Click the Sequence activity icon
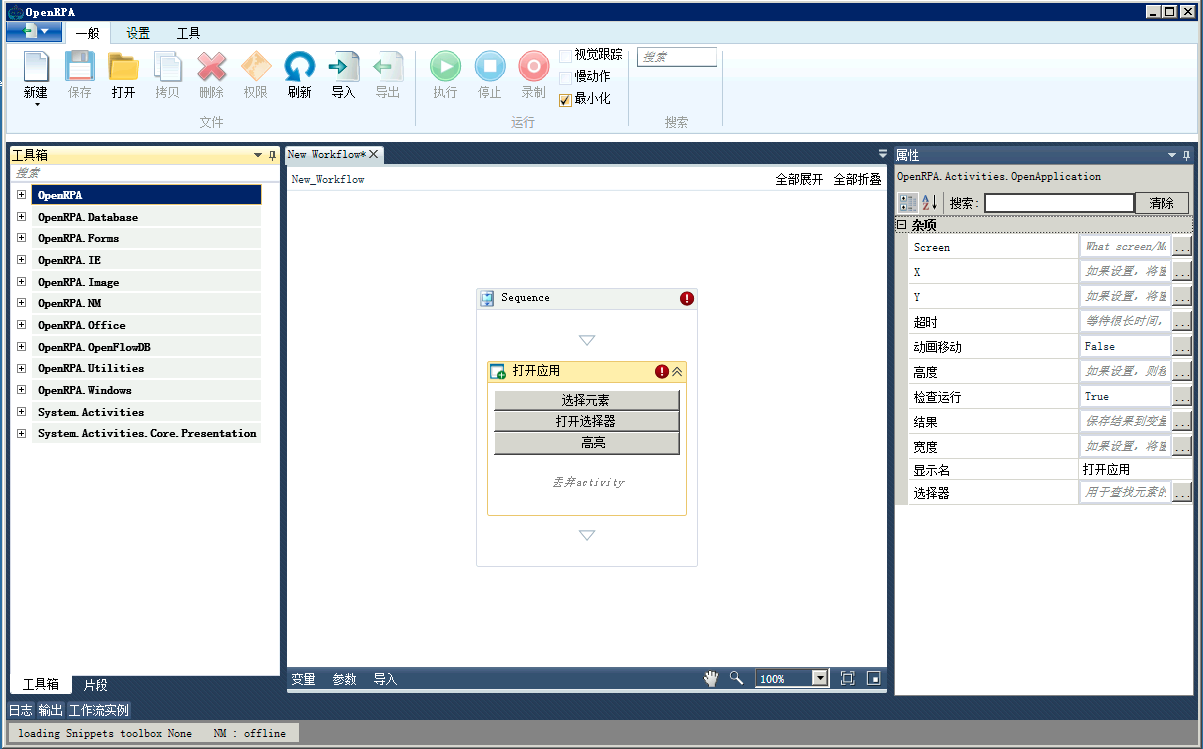The width and height of the screenshot is (1203, 749). click(487, 298)
